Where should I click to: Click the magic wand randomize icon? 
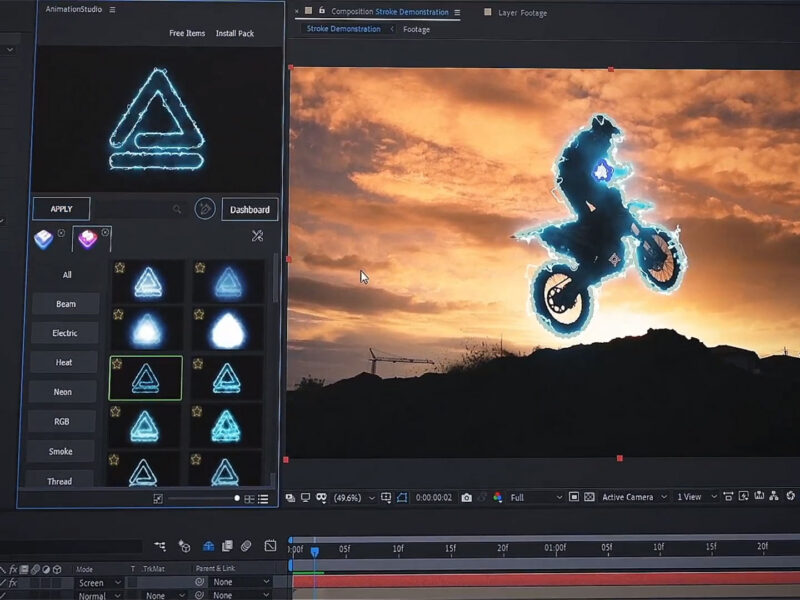coord(257,236)
